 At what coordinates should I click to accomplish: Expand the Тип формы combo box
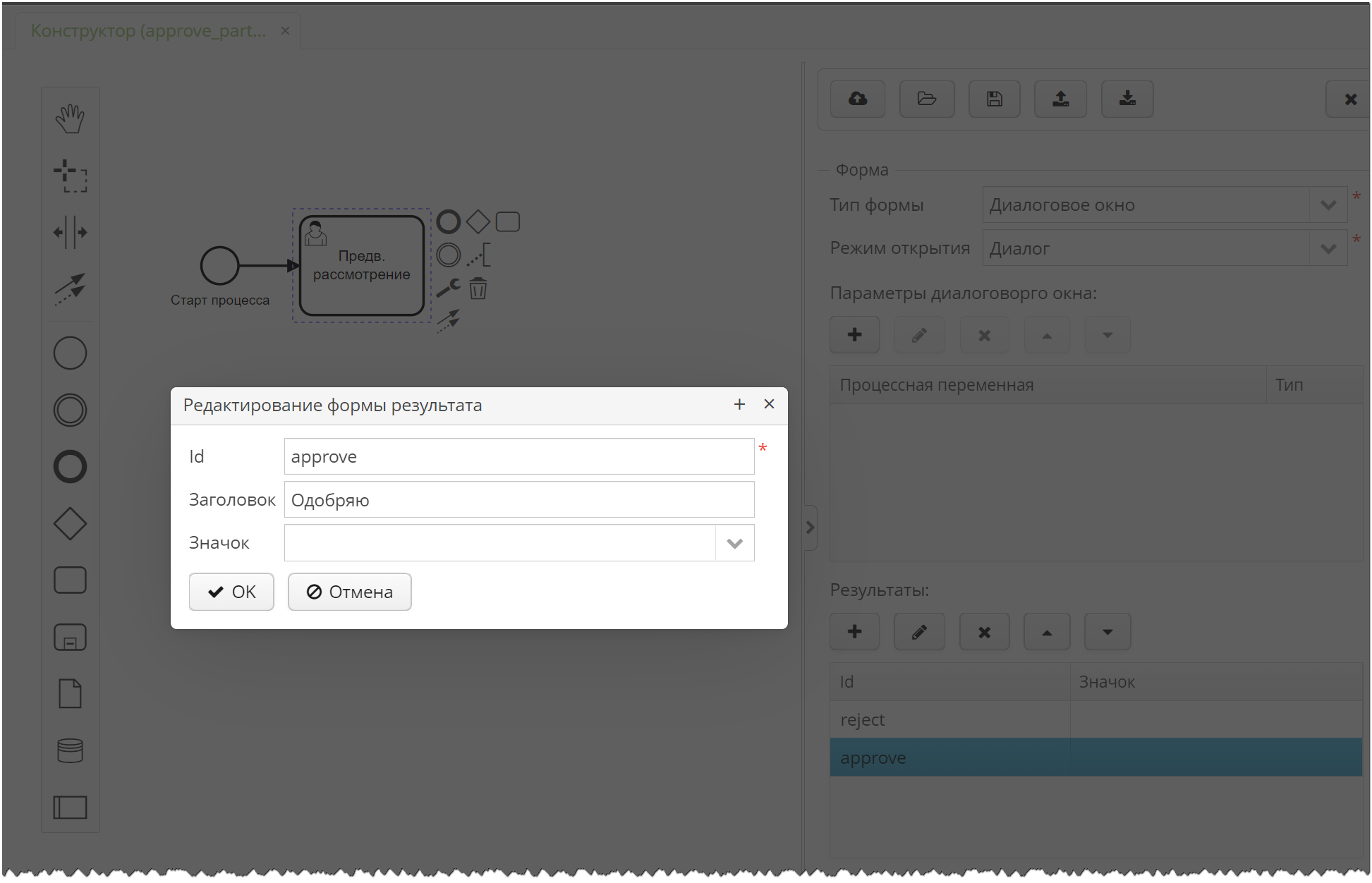(1328, 205)
